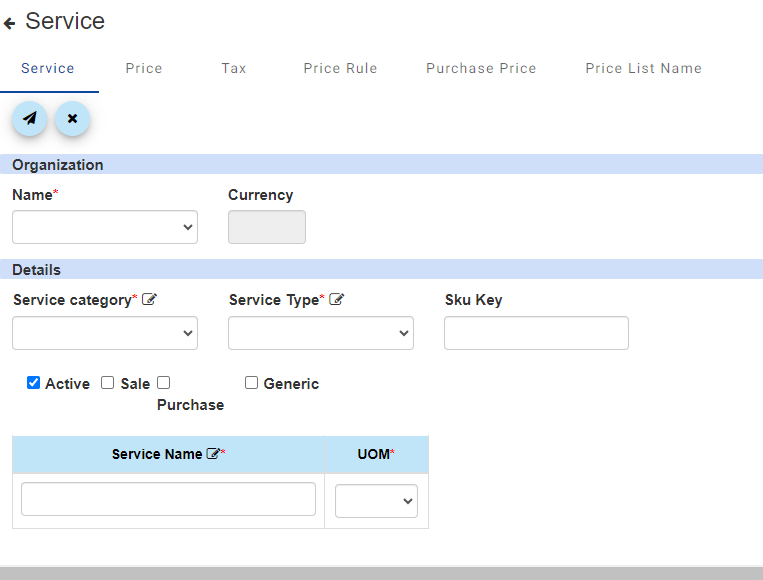Select a unit in the UOM dropdown
This screenshot has height=580, width=763.
(x=376, y=501)
